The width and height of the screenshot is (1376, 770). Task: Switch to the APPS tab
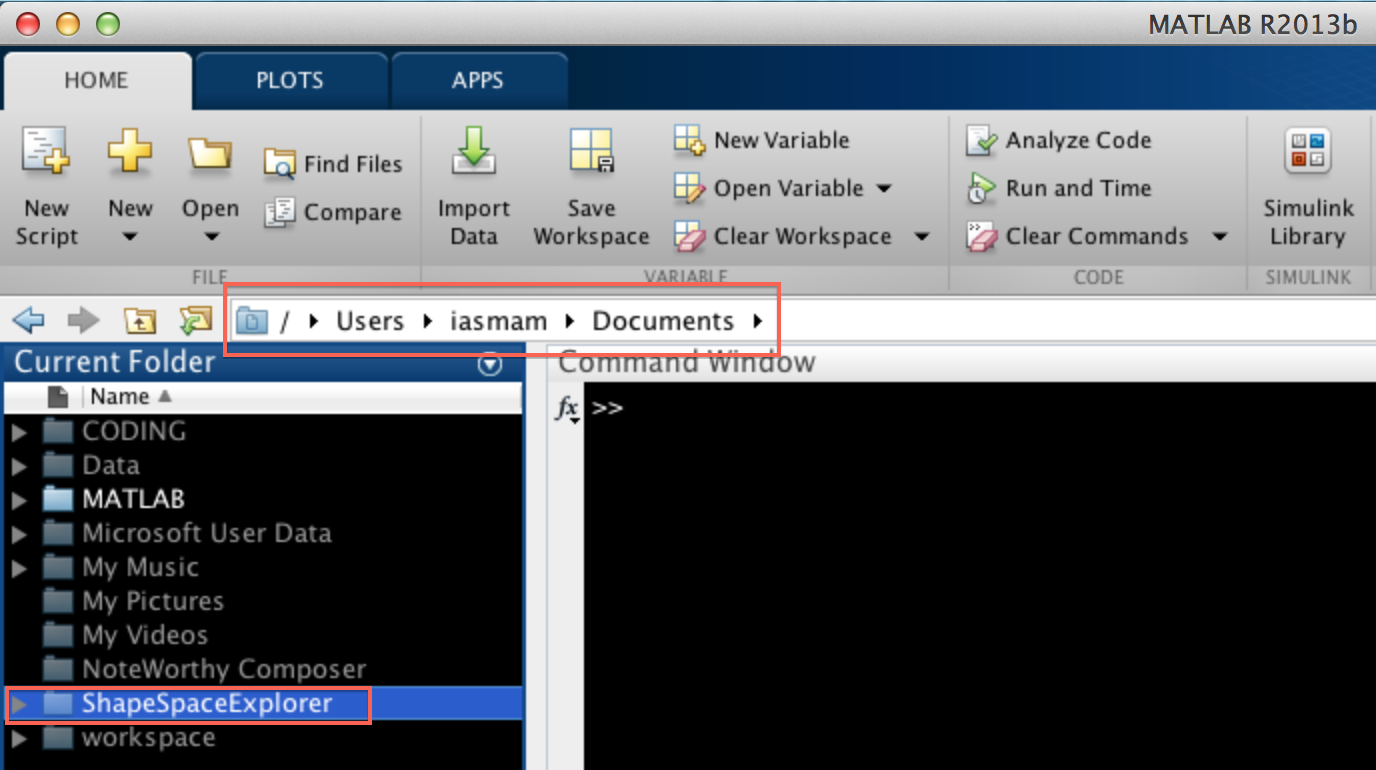click(478, 80)
